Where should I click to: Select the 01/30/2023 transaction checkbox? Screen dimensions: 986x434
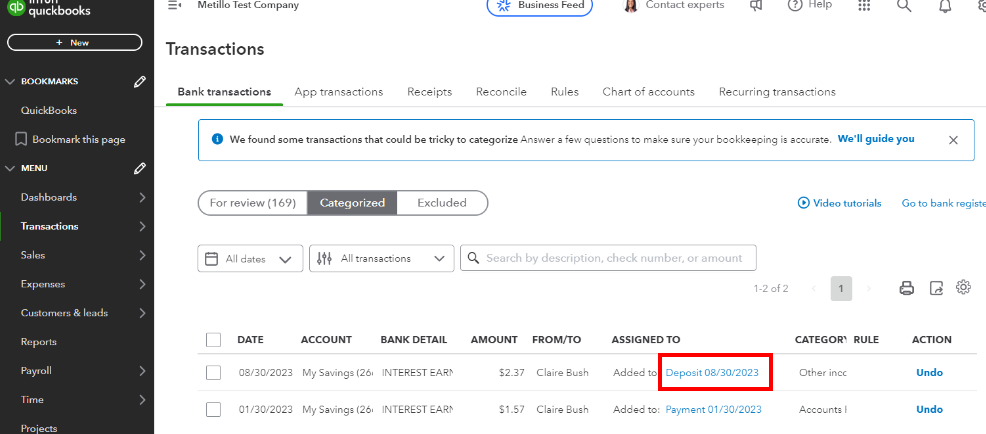click(x=213, y=409)
